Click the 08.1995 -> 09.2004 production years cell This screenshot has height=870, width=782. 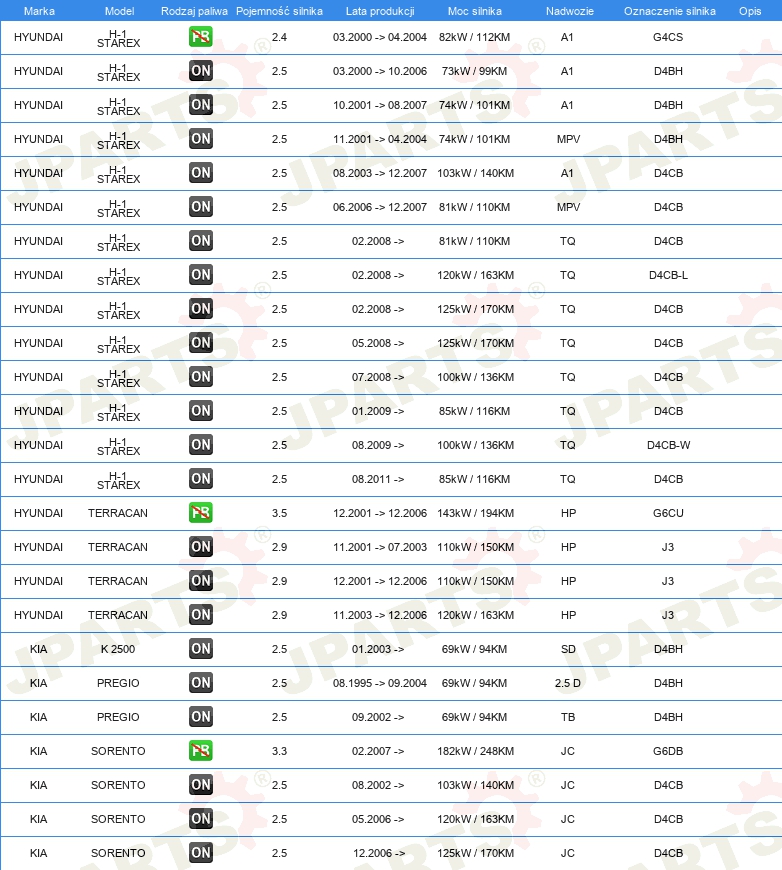380,683
